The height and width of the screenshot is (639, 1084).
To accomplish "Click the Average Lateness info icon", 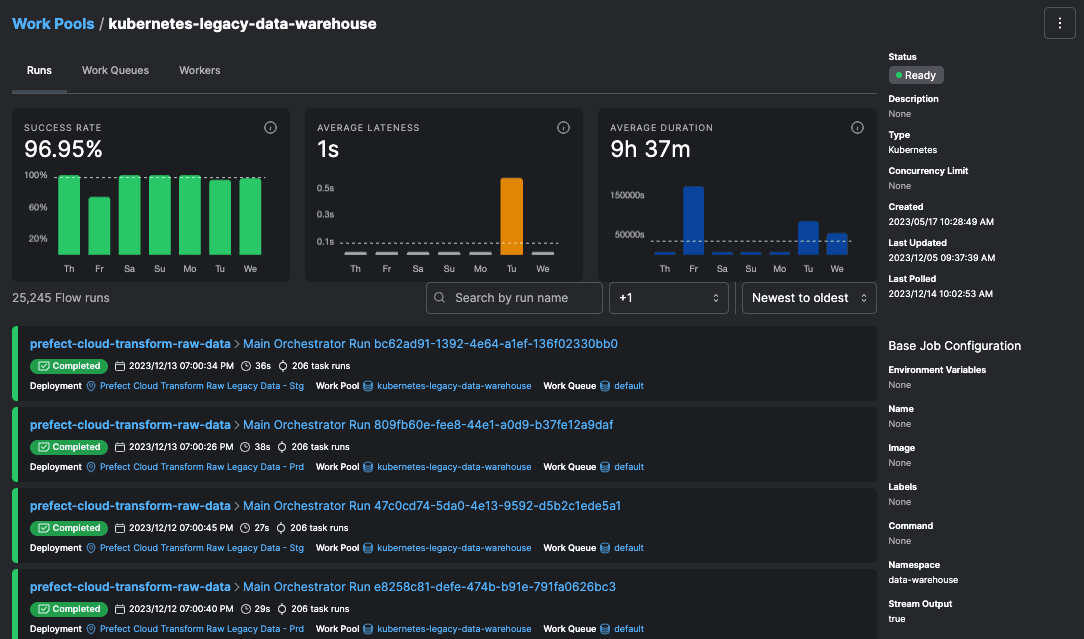I will tap(563, 128).
